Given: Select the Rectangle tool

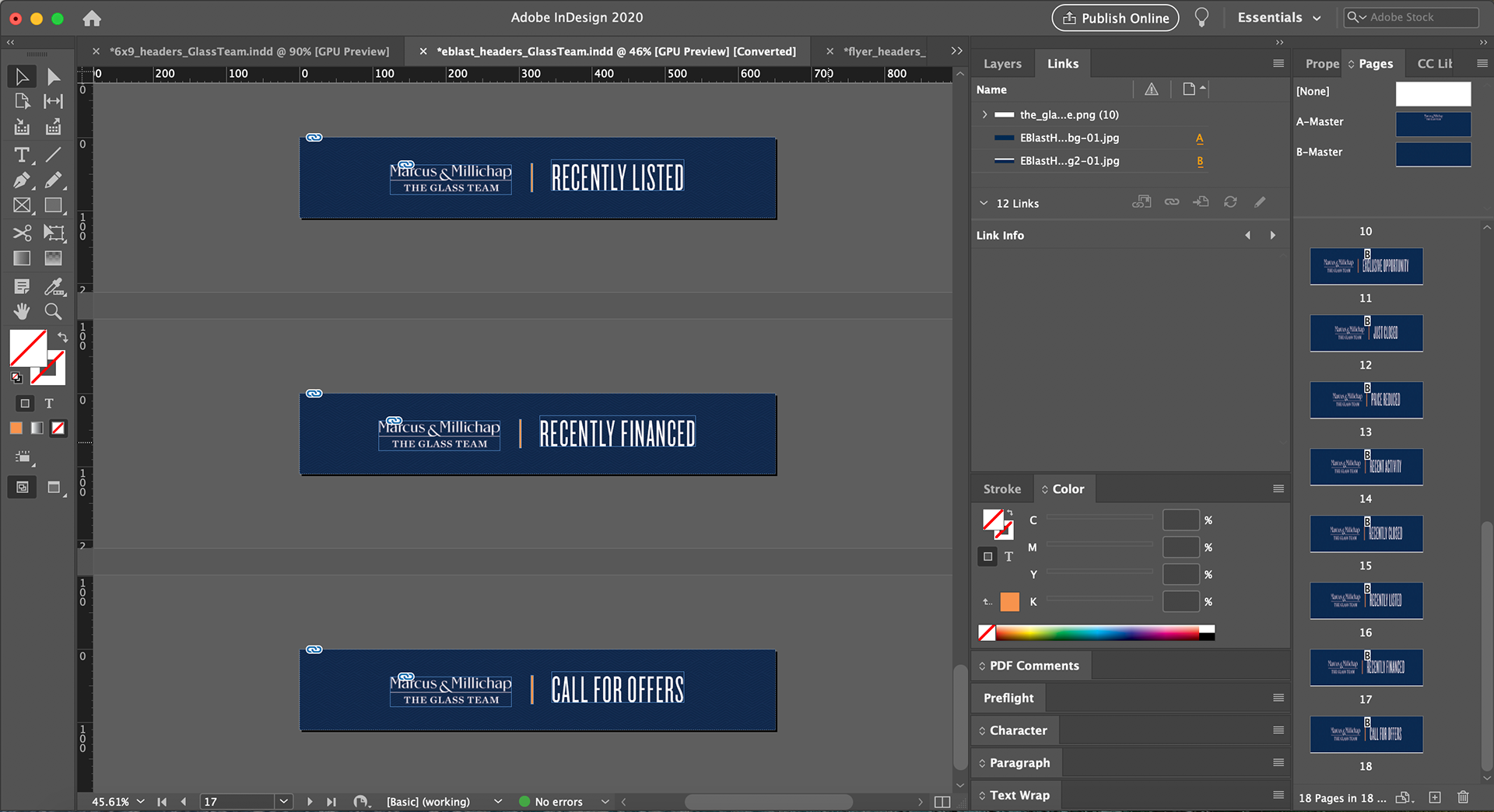Looking at the screenshot, I should point(53,205).
